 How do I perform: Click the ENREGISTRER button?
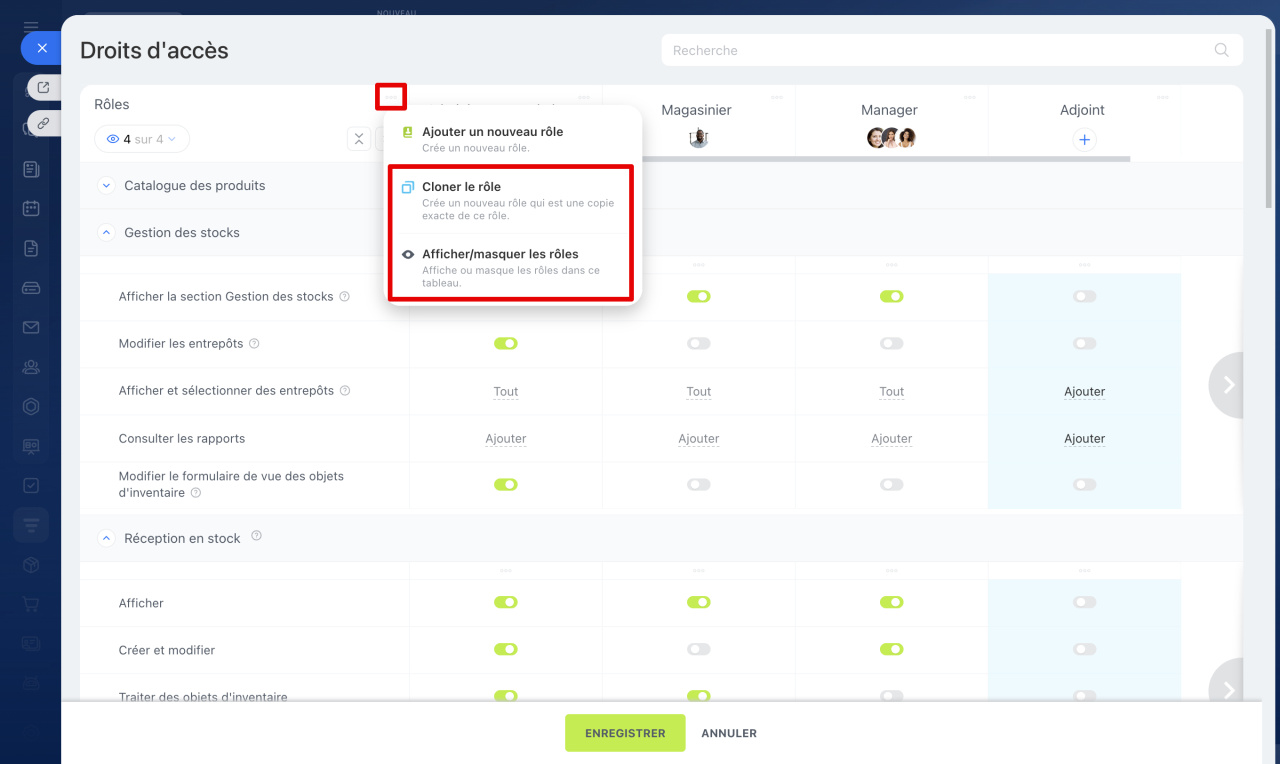(x=625, y=733)
